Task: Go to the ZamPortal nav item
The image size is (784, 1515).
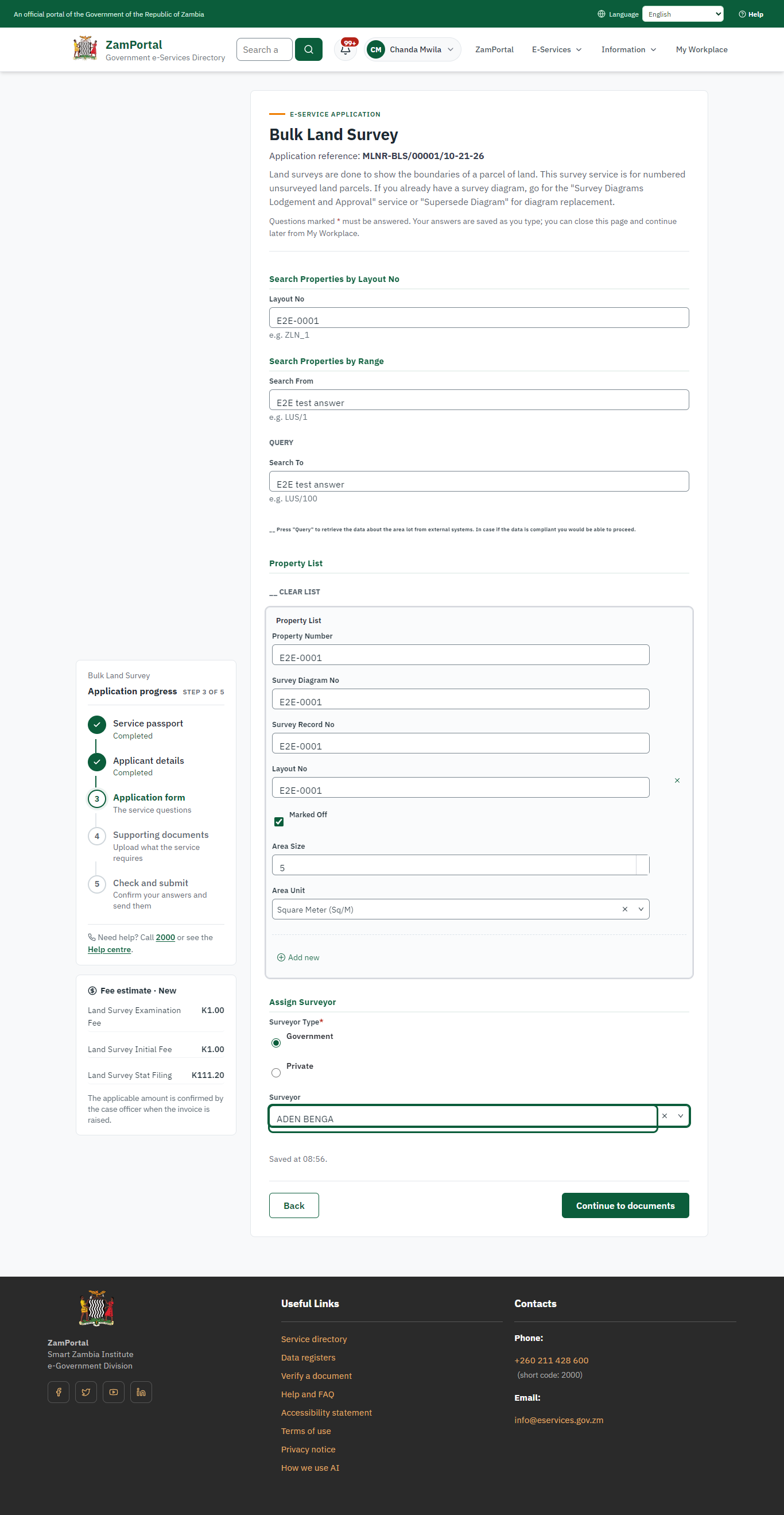Action: (494, 49)
